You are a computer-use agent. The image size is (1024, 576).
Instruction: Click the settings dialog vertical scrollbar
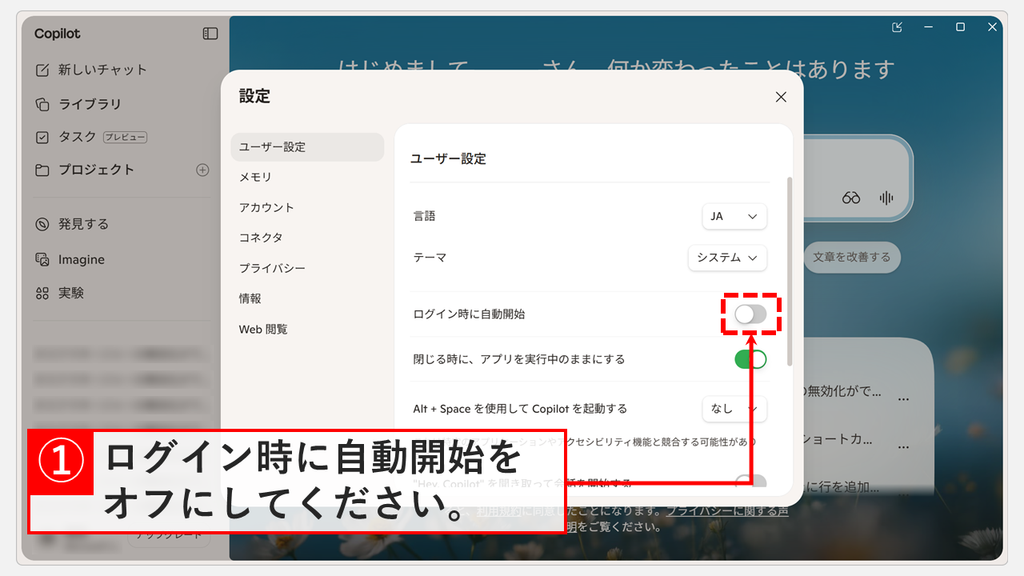(x=789, y=271)
